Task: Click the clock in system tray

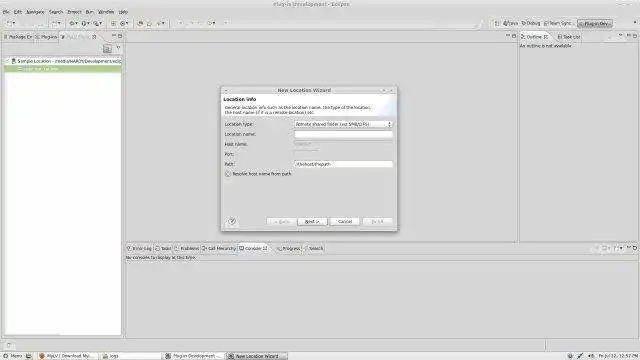Action: click(618, 356)
